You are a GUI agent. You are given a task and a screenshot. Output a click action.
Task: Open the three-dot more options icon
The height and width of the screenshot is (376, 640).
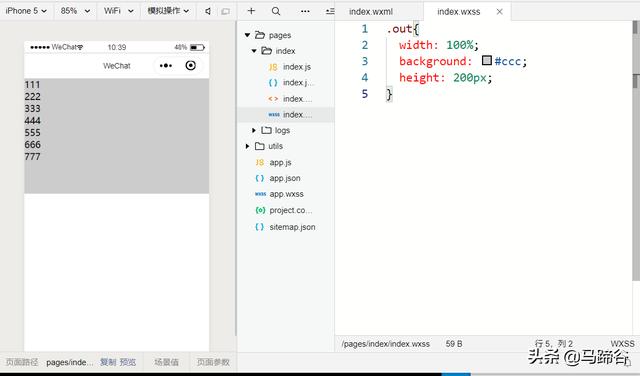(305, 11)
